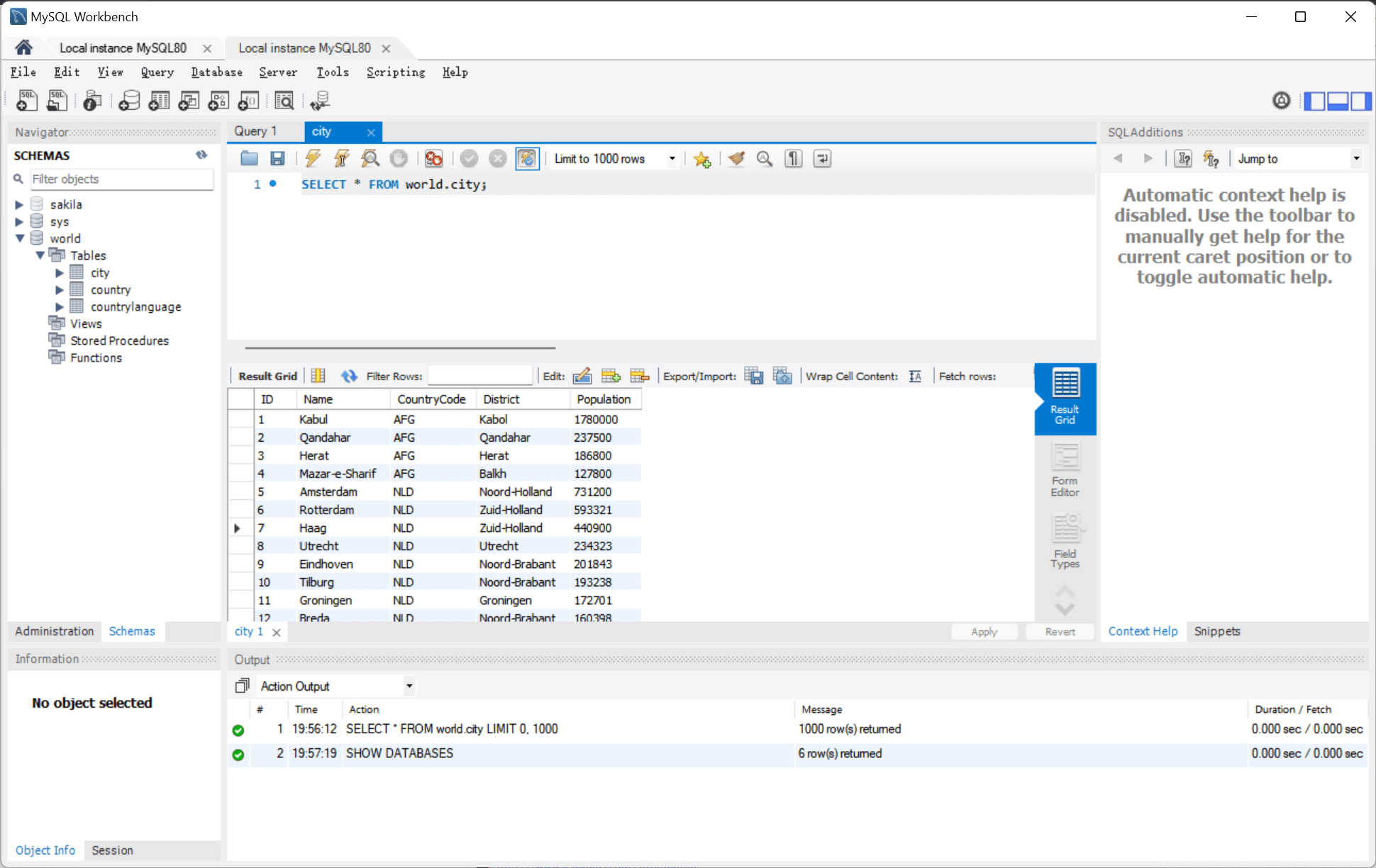The height and width of the screenshot is (868, 1376).
Task: Refresh the result grid data
Action: (x=349, y=376)
